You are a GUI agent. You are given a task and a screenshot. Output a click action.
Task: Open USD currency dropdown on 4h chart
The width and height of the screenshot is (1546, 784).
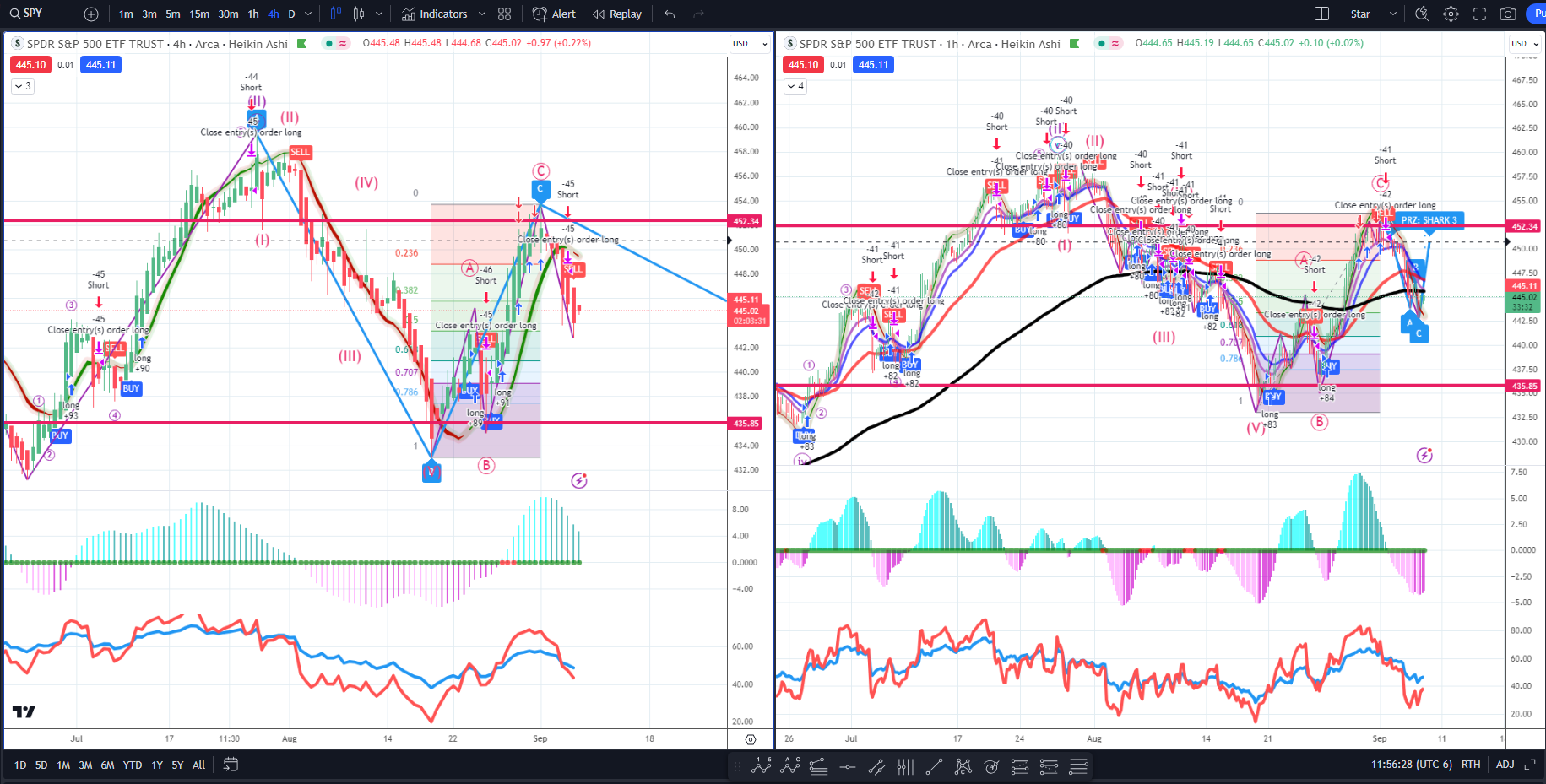pyautogui.click(x=750, y=44)
